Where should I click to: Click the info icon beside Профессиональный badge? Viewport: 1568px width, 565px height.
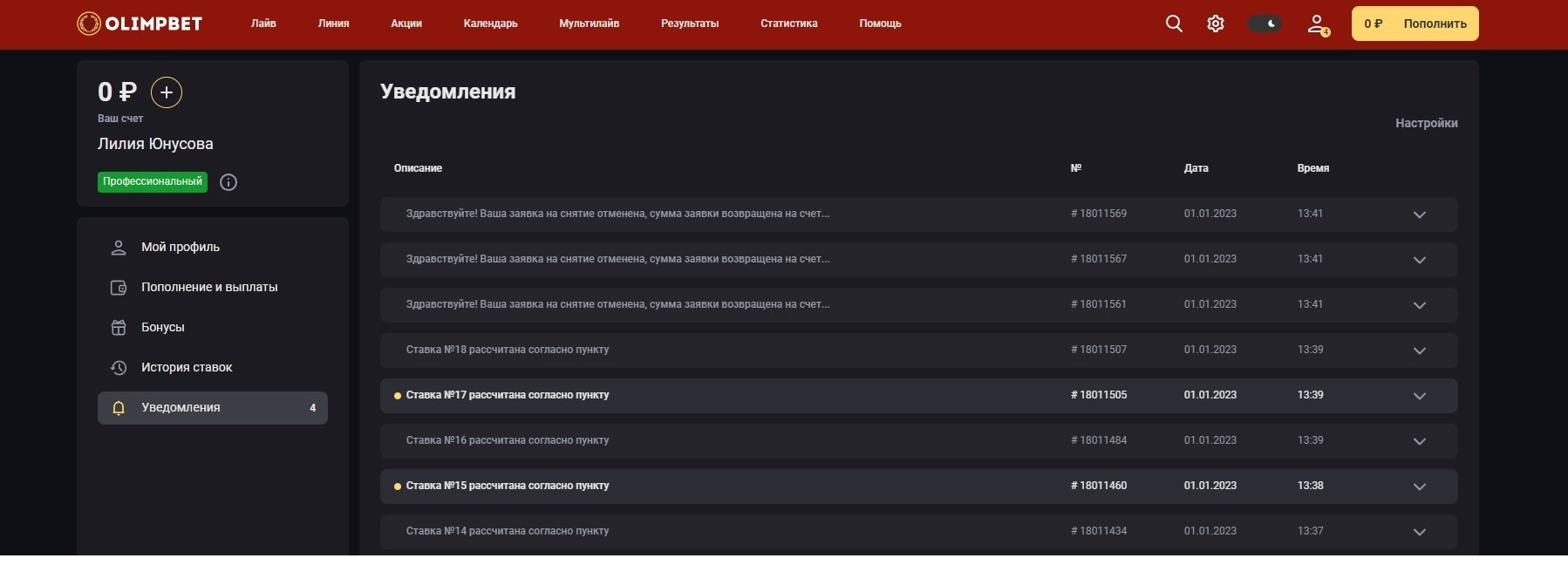228,182
